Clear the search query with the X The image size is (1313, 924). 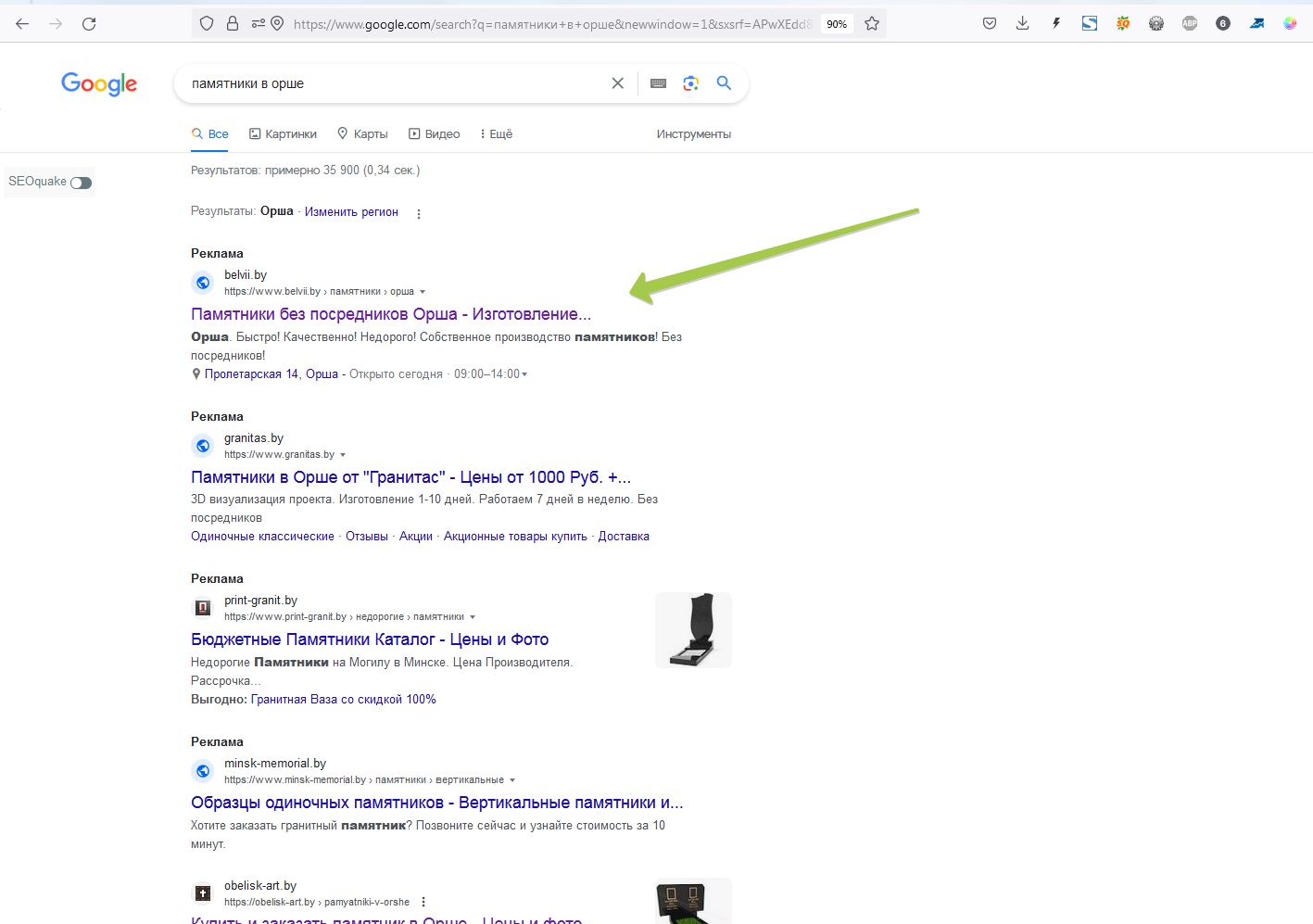(618, 83)
